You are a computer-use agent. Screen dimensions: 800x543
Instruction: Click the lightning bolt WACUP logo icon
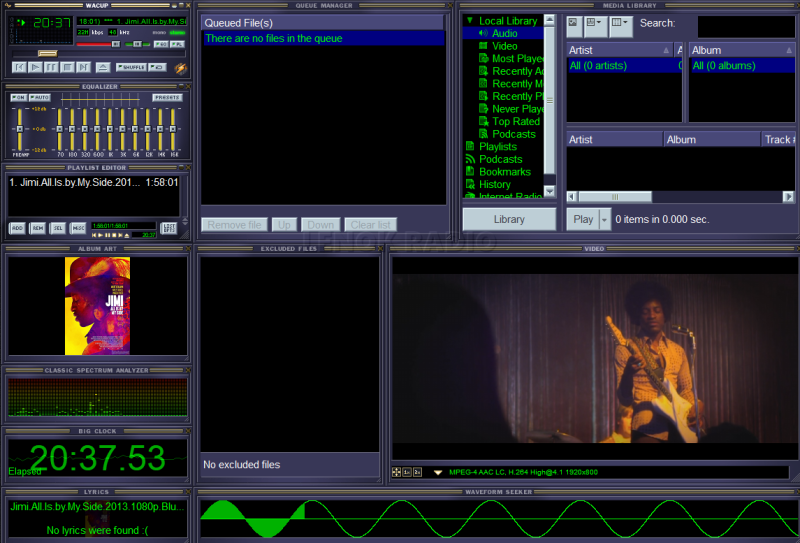tap(181, 67)
